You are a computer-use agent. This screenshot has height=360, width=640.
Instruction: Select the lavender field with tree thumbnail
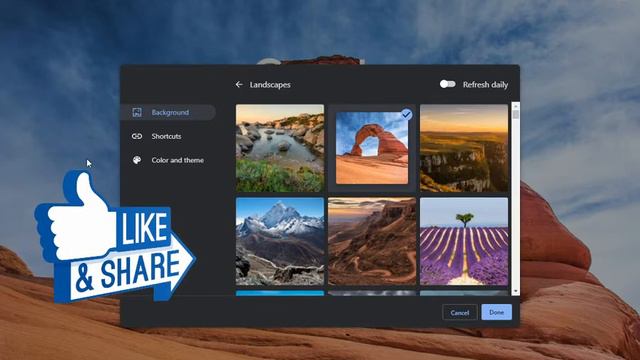tap(464, 241)
